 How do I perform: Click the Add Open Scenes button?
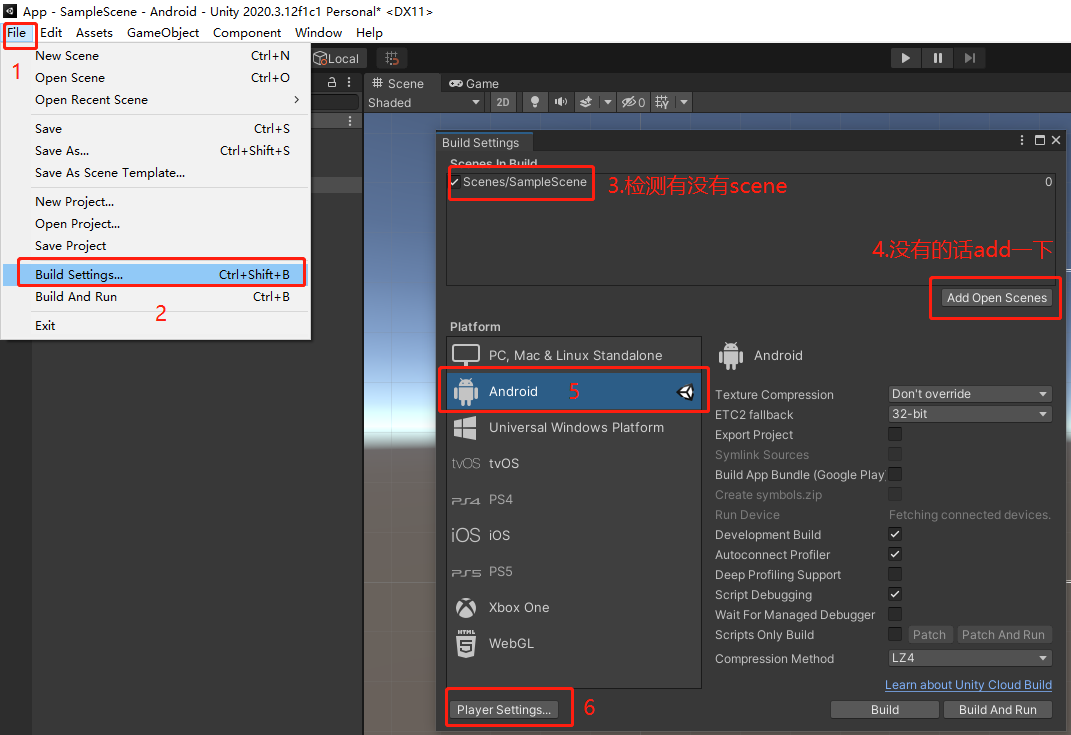tap(995, 297)
